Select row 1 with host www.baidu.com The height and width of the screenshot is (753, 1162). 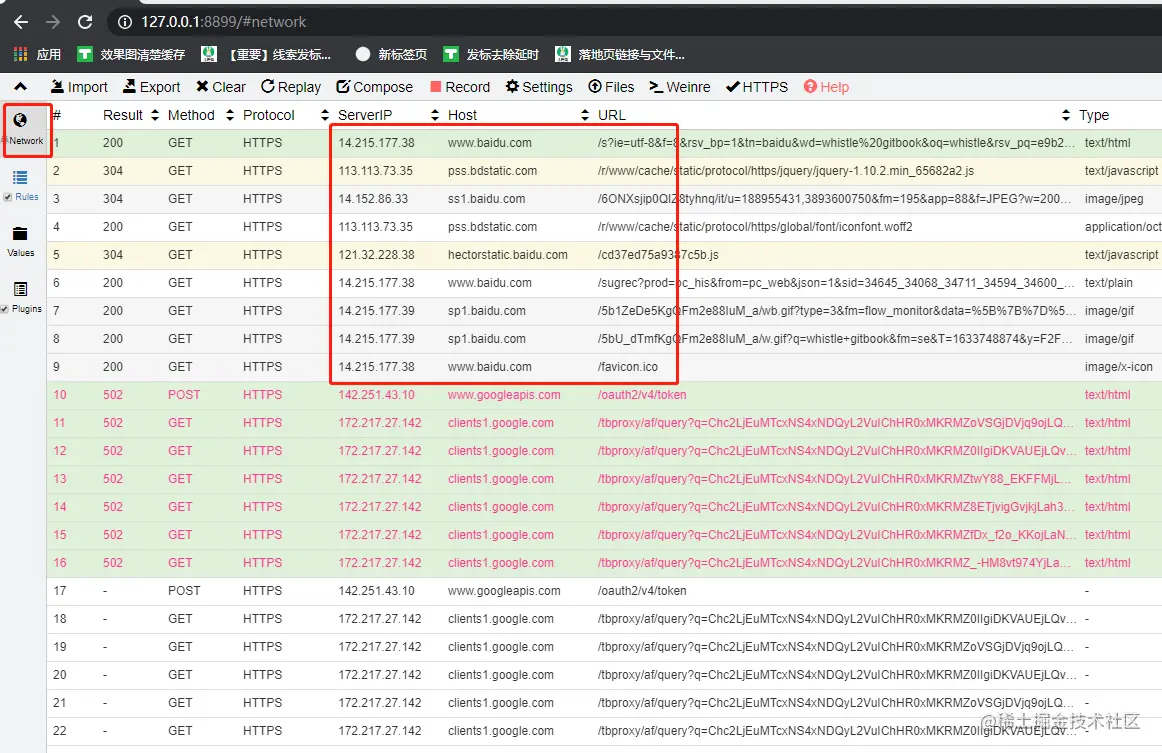[x=604, y=143]
